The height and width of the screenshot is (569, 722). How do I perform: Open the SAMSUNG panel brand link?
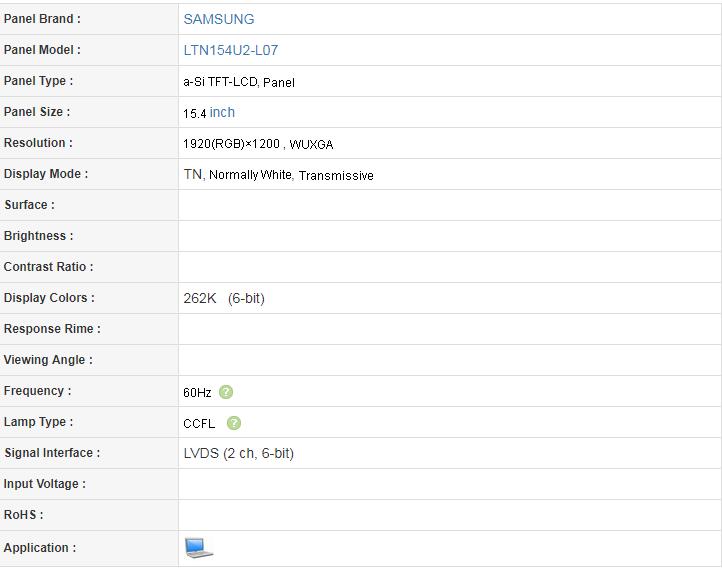click(x=219, y=19)
